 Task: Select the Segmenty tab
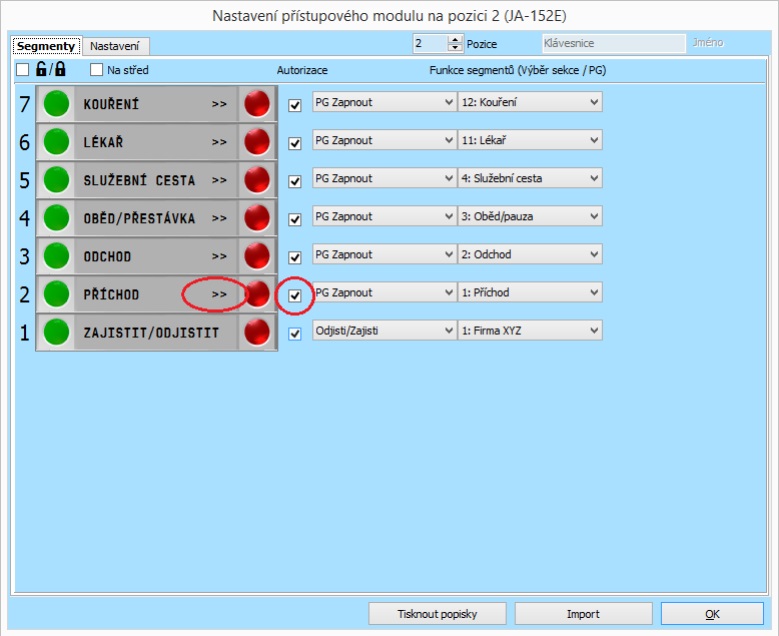pyautogui.click(x=46, y=46)
